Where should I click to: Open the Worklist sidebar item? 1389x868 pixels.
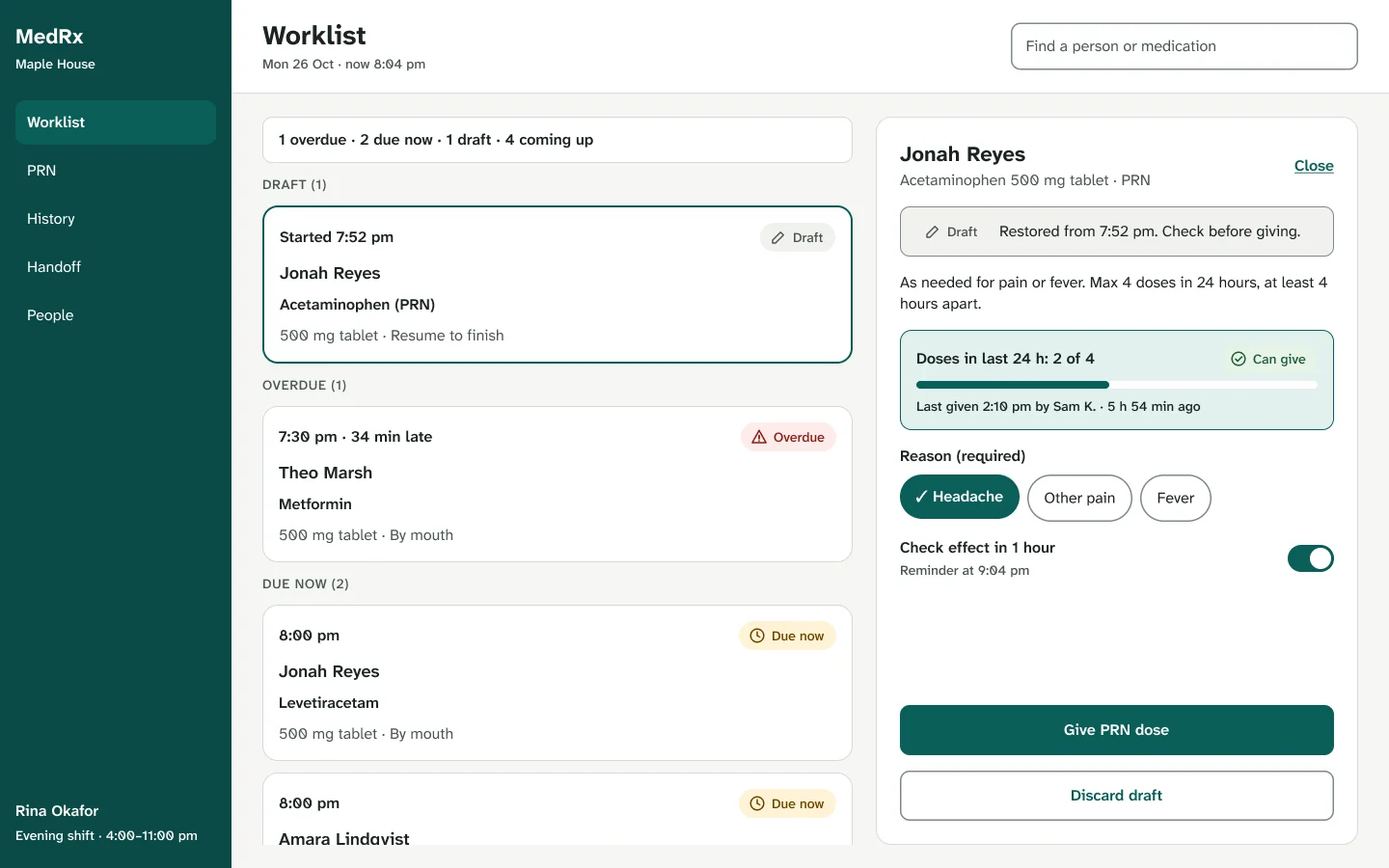pos(116,122)
